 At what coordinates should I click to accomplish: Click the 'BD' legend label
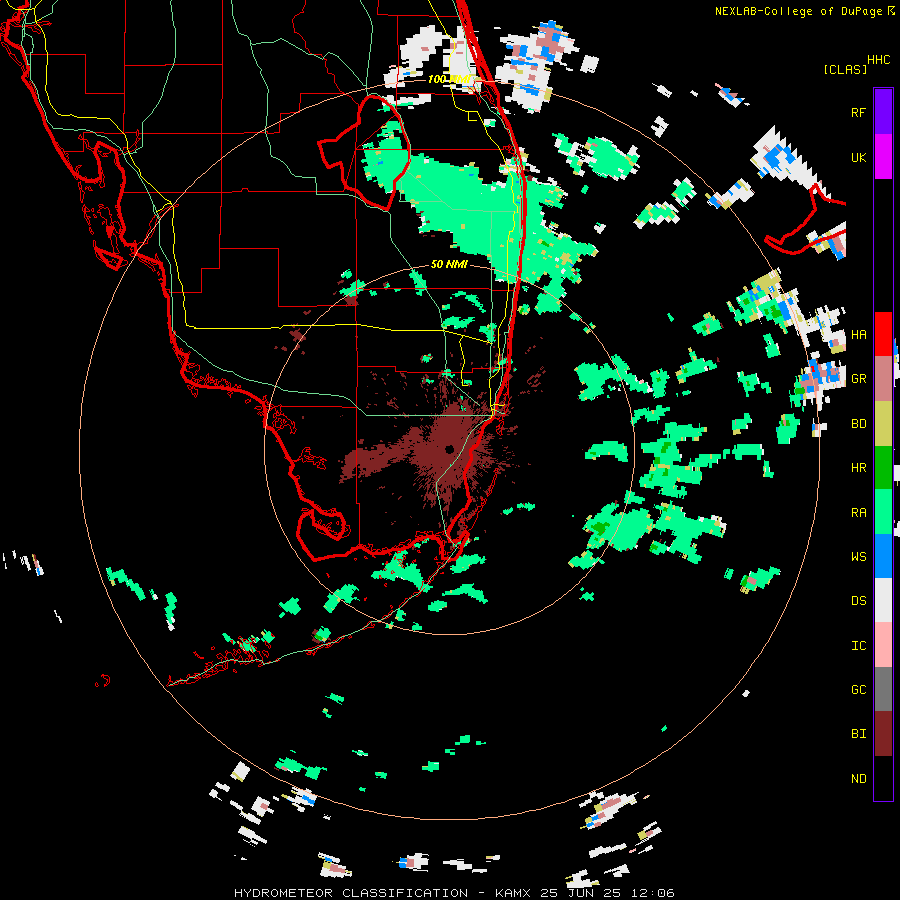click(858, 424)
